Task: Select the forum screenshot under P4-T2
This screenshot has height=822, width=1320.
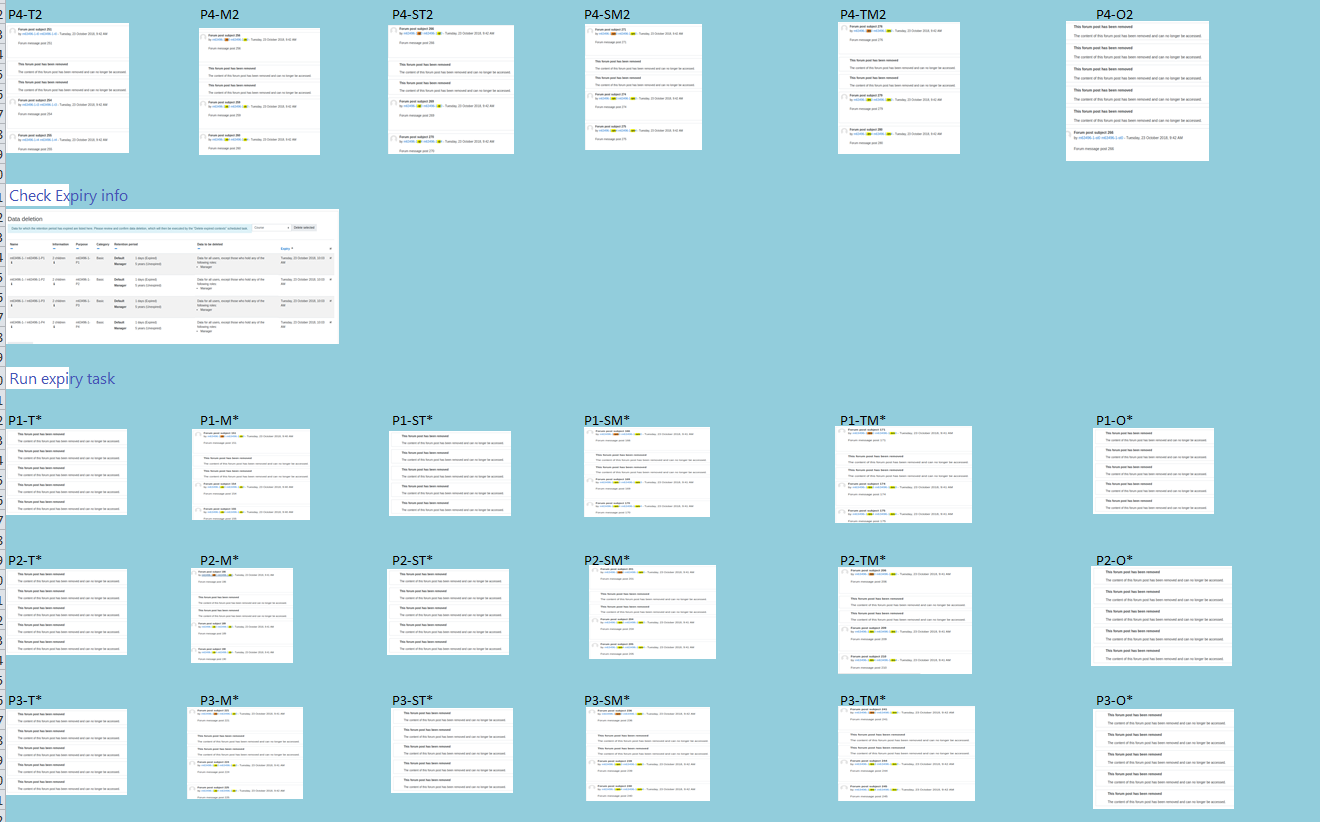Action: (x=69, y=88)
